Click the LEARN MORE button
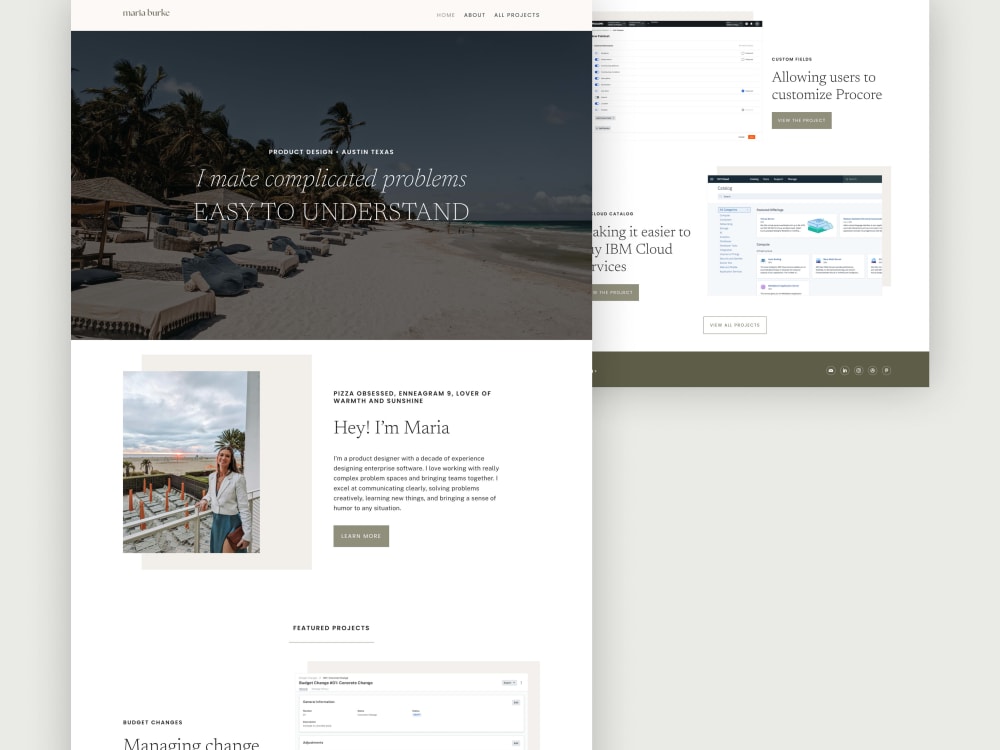Image resolution: width=1000 pixels, height=750 pixels. tap(361, 536)
